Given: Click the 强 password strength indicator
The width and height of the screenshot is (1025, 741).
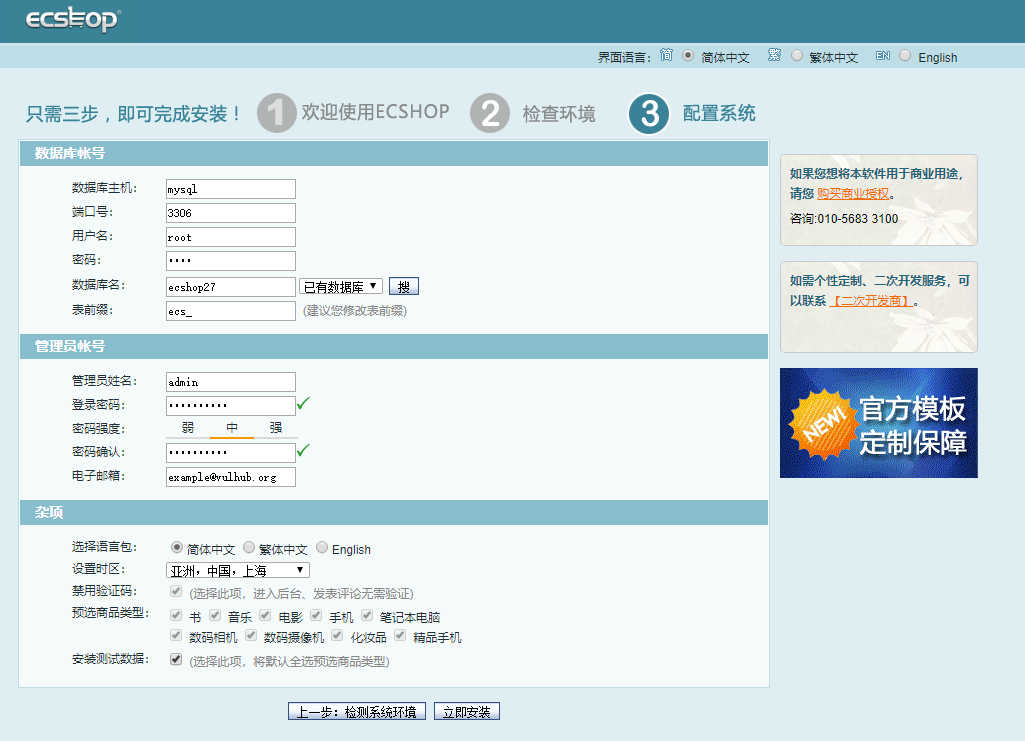Looking at the screenshot, I should [x=276, y=428].
